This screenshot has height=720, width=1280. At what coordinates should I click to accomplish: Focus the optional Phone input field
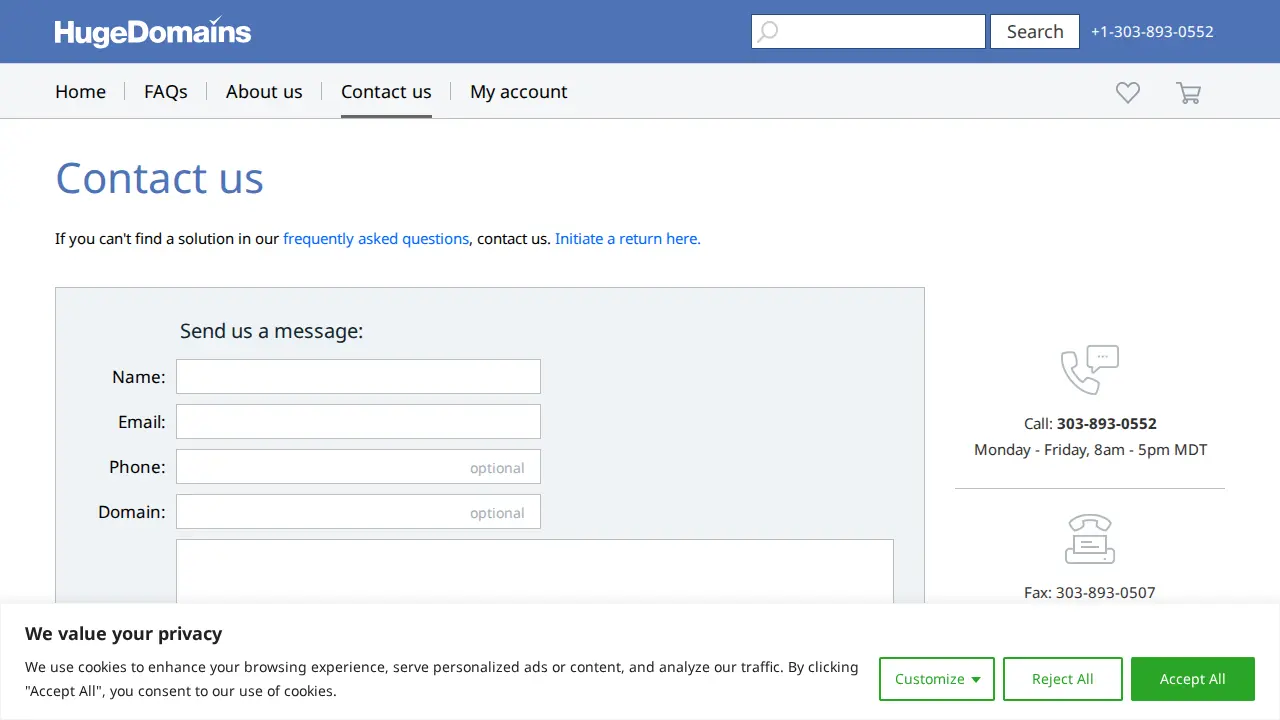(358, 466)
